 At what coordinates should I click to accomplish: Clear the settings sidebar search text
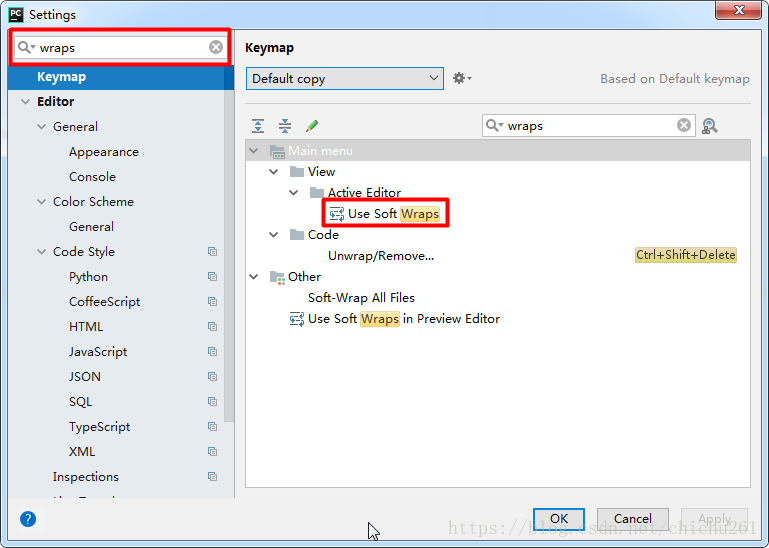pyautogui.click(x=216, y=47)
